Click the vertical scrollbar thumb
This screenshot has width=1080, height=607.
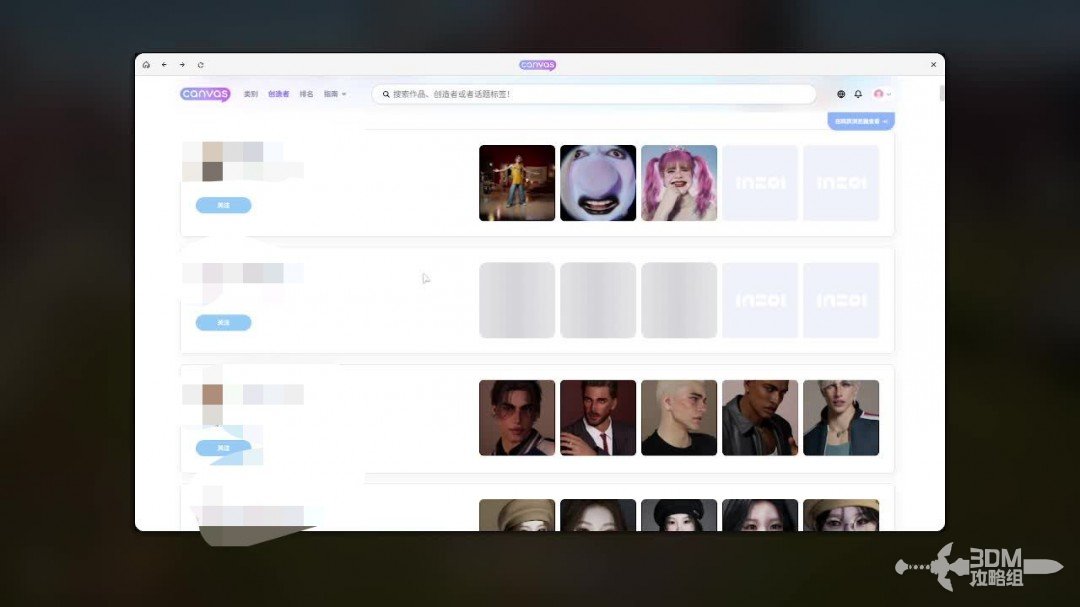(941, 92)
